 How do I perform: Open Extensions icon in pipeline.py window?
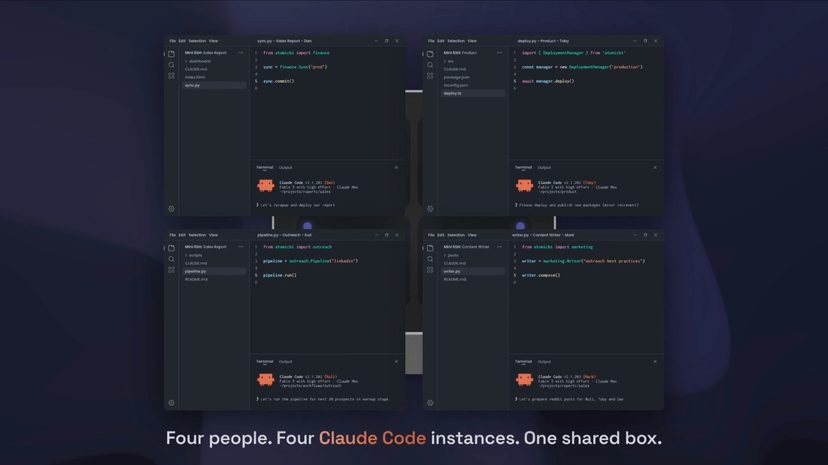pyautogui.click(x=172, y=270)
